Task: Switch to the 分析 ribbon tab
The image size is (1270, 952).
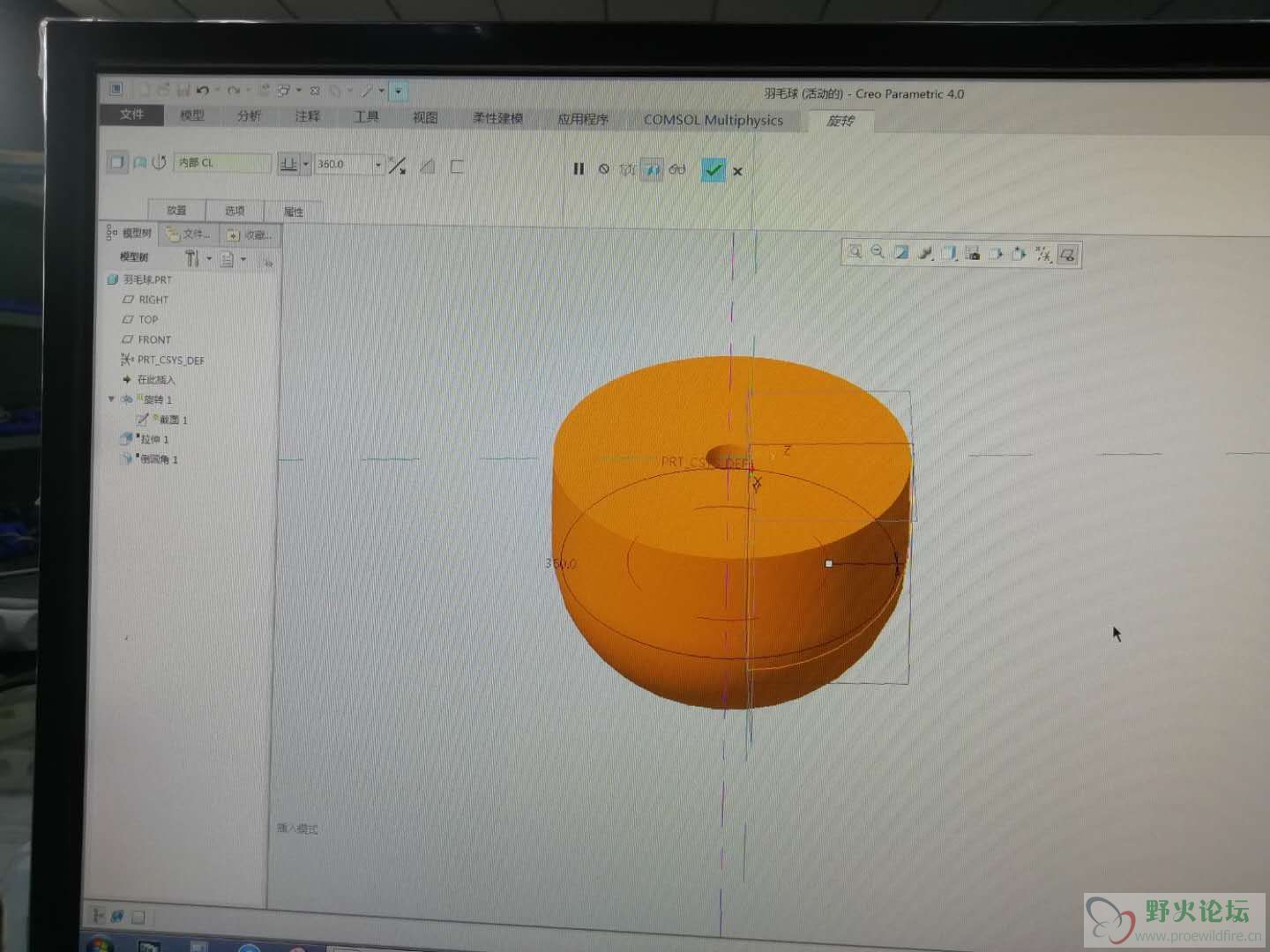Action: 249,115
